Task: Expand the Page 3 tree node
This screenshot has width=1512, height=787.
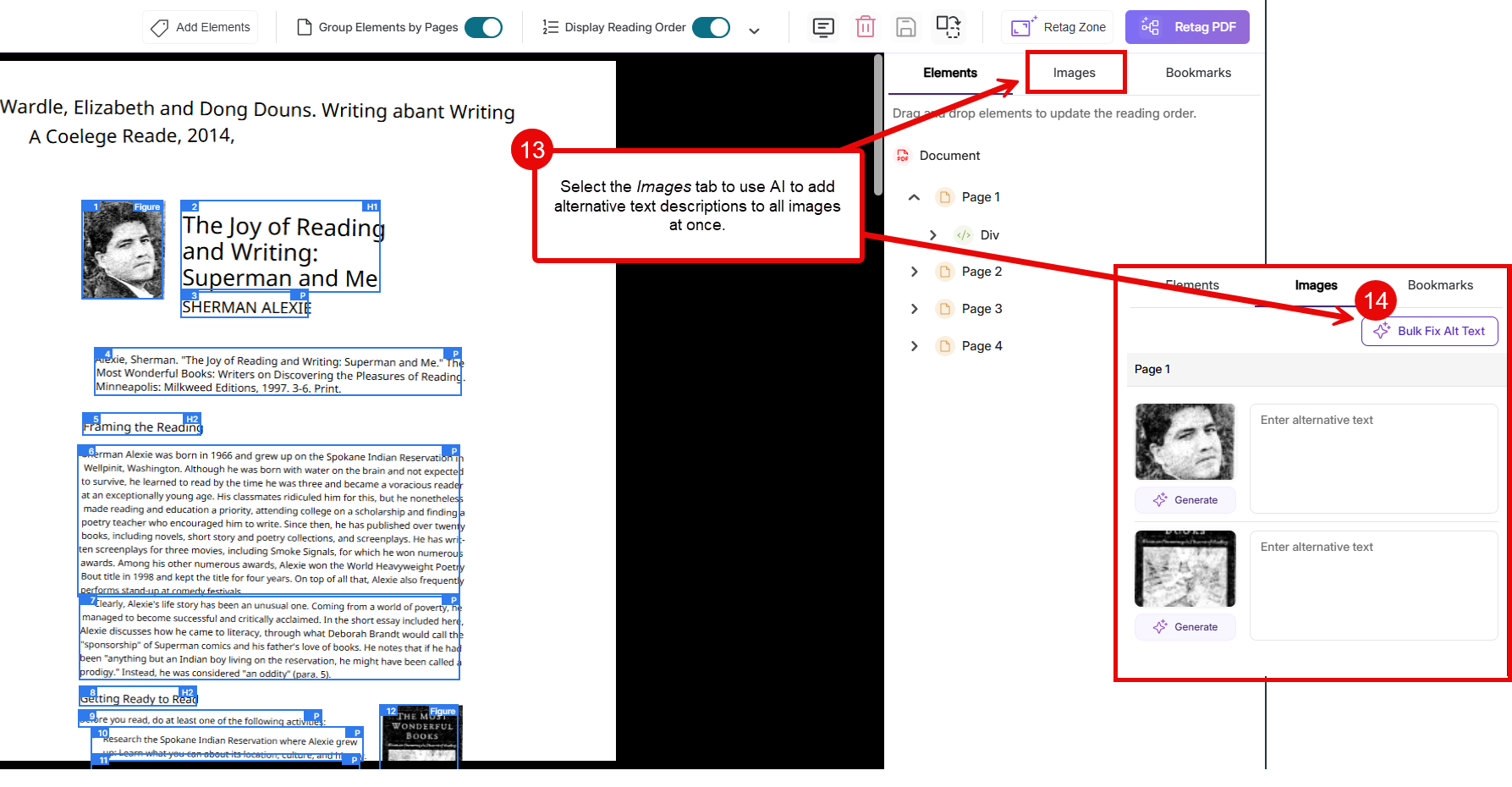Action: pyautogui.click(x=914, y=309)
